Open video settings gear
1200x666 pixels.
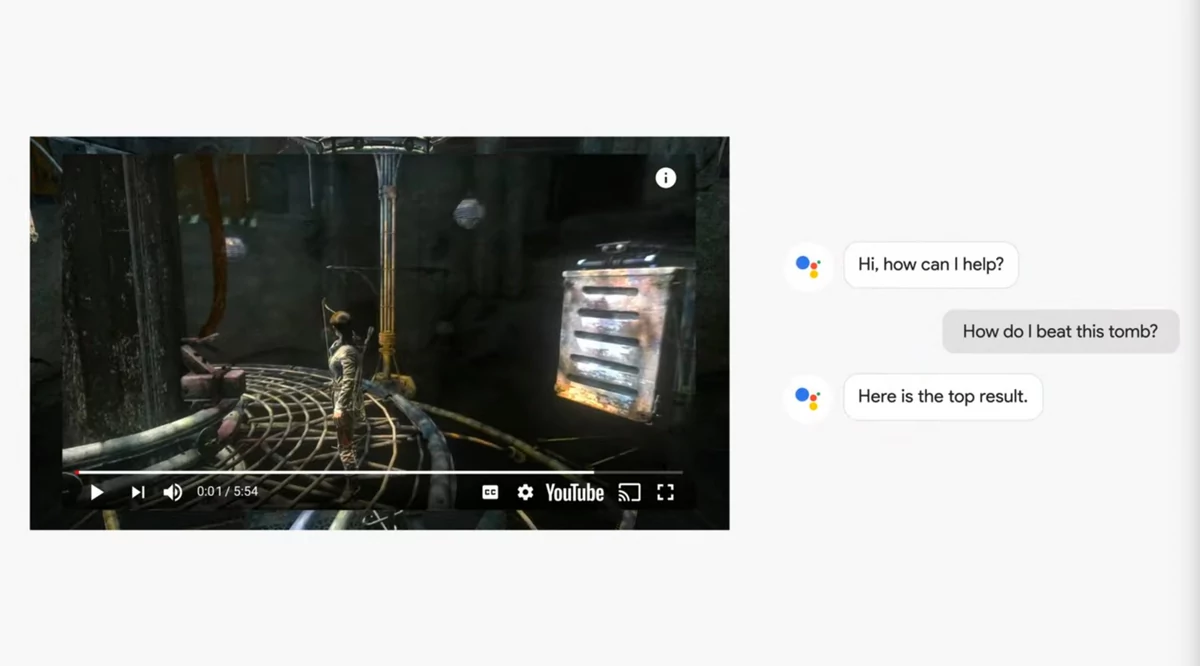pos(525,492)
